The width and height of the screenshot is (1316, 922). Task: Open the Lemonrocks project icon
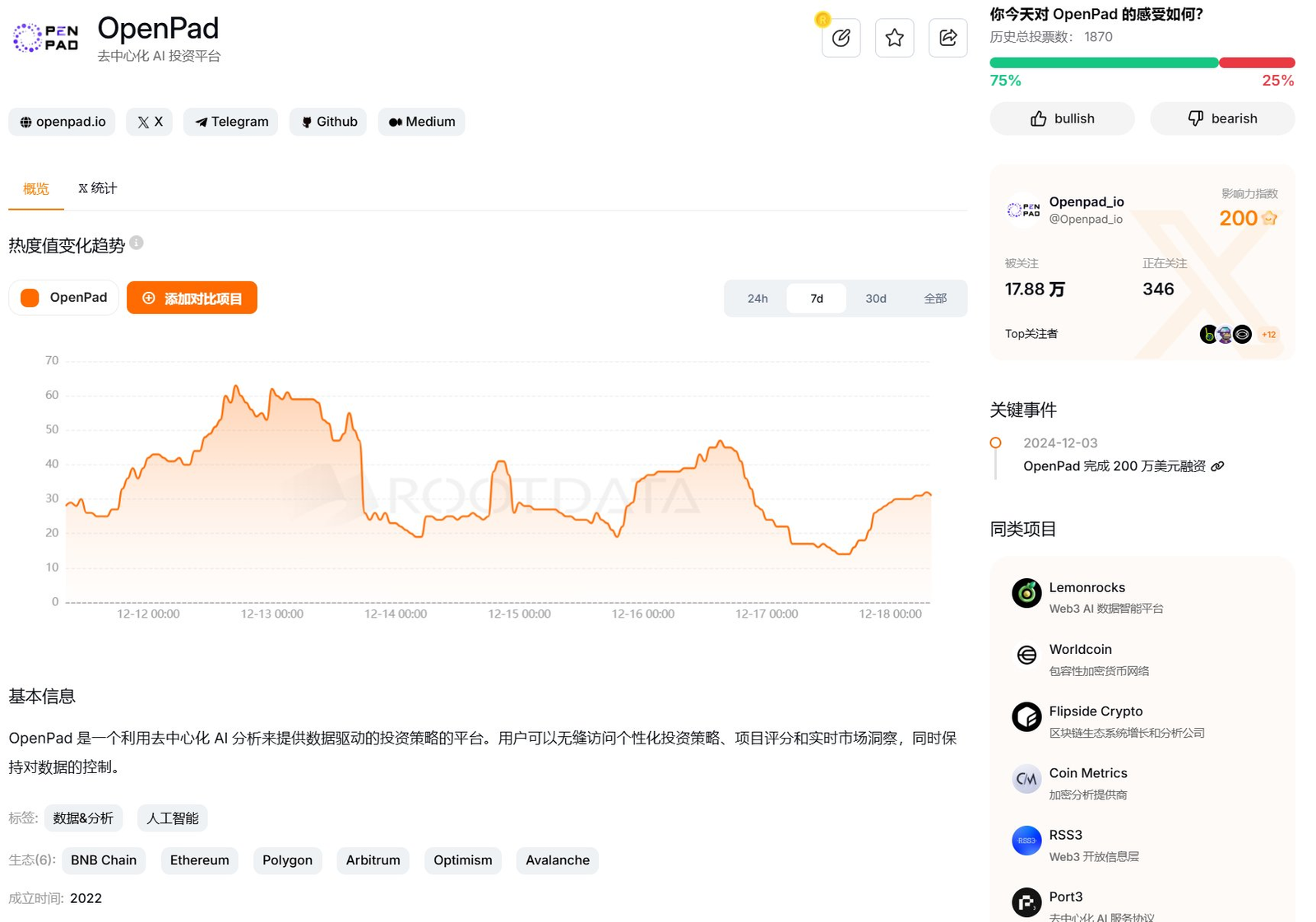coord(1026,593)
